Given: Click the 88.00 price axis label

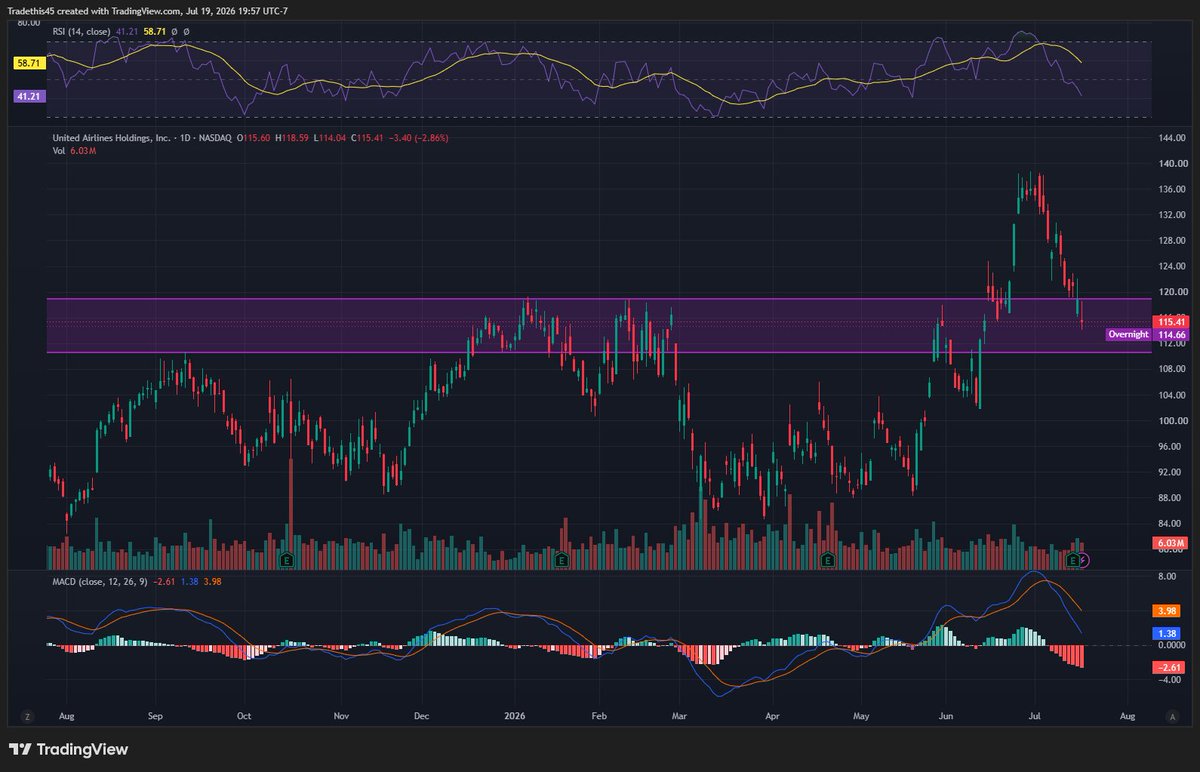Looking at the screenshot, I should (1172, 497).
